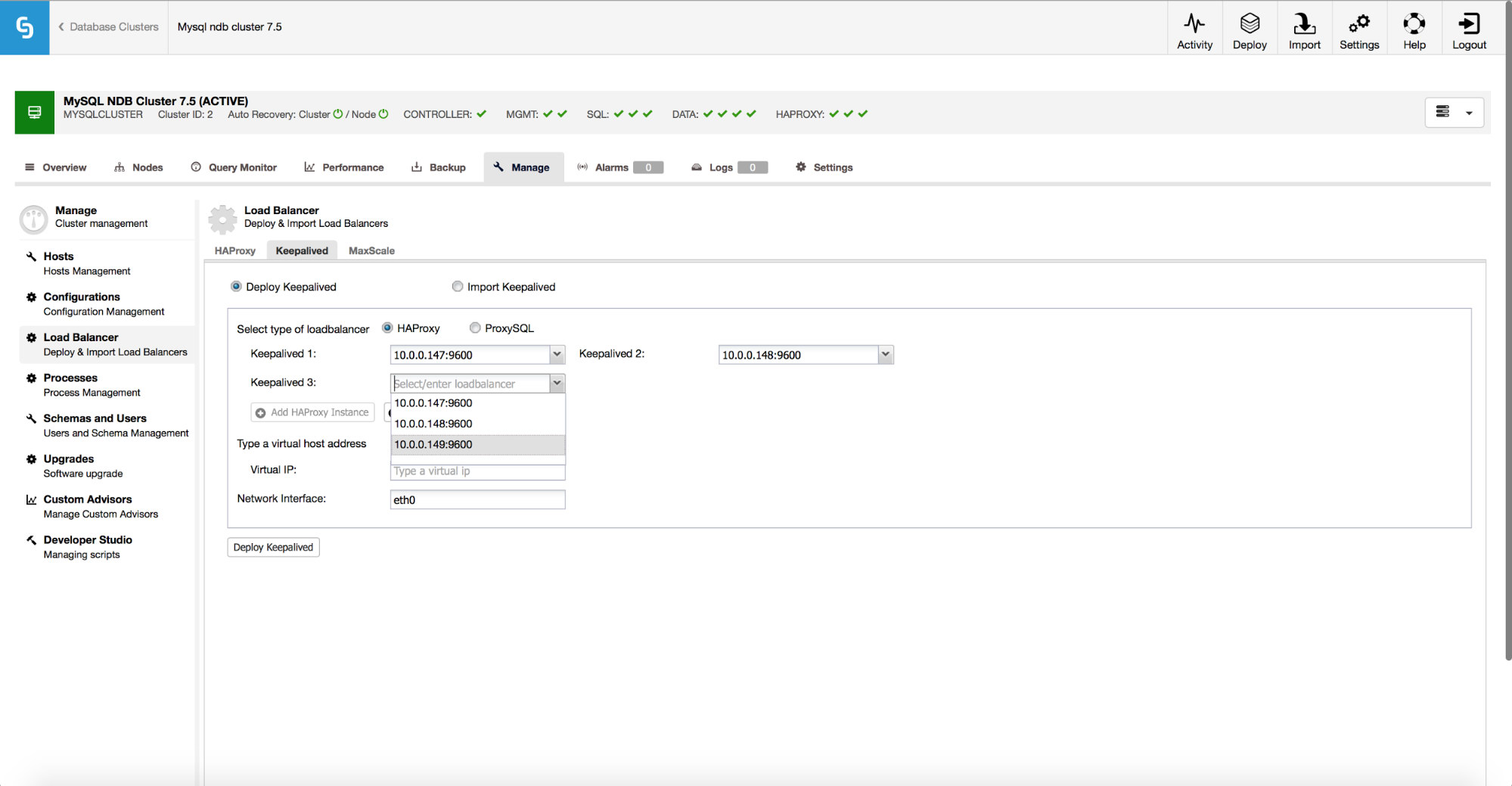Click the Load Balancer gear header icon

(x=222, y=219)
